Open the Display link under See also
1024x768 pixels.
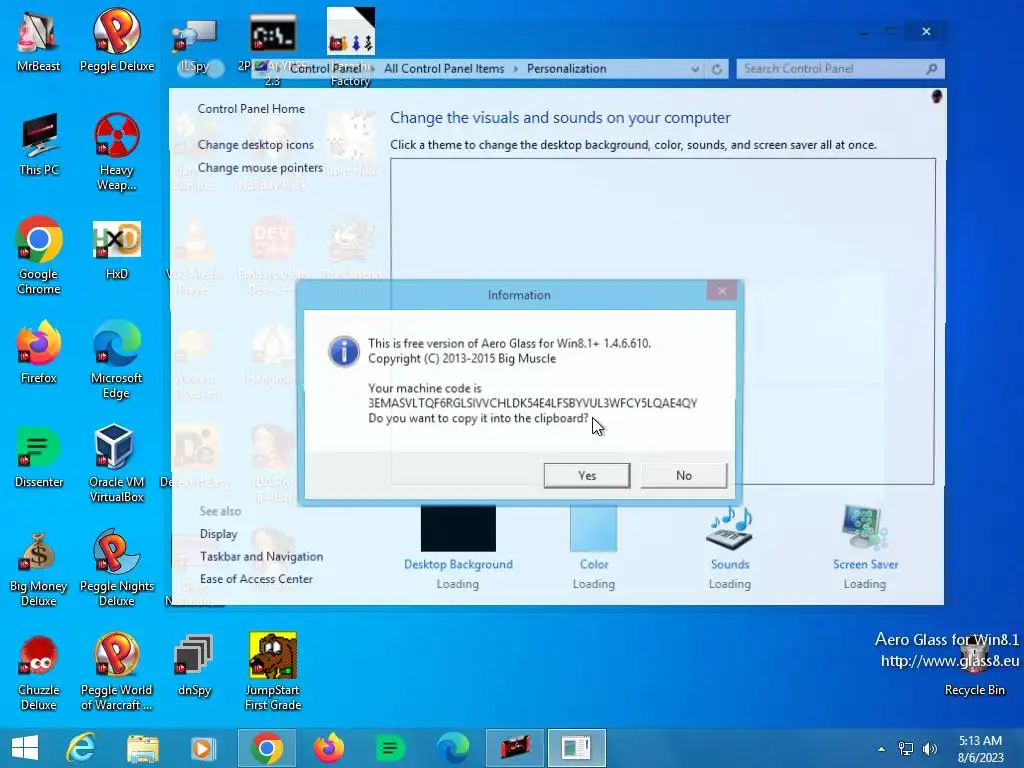click(219, 534)
